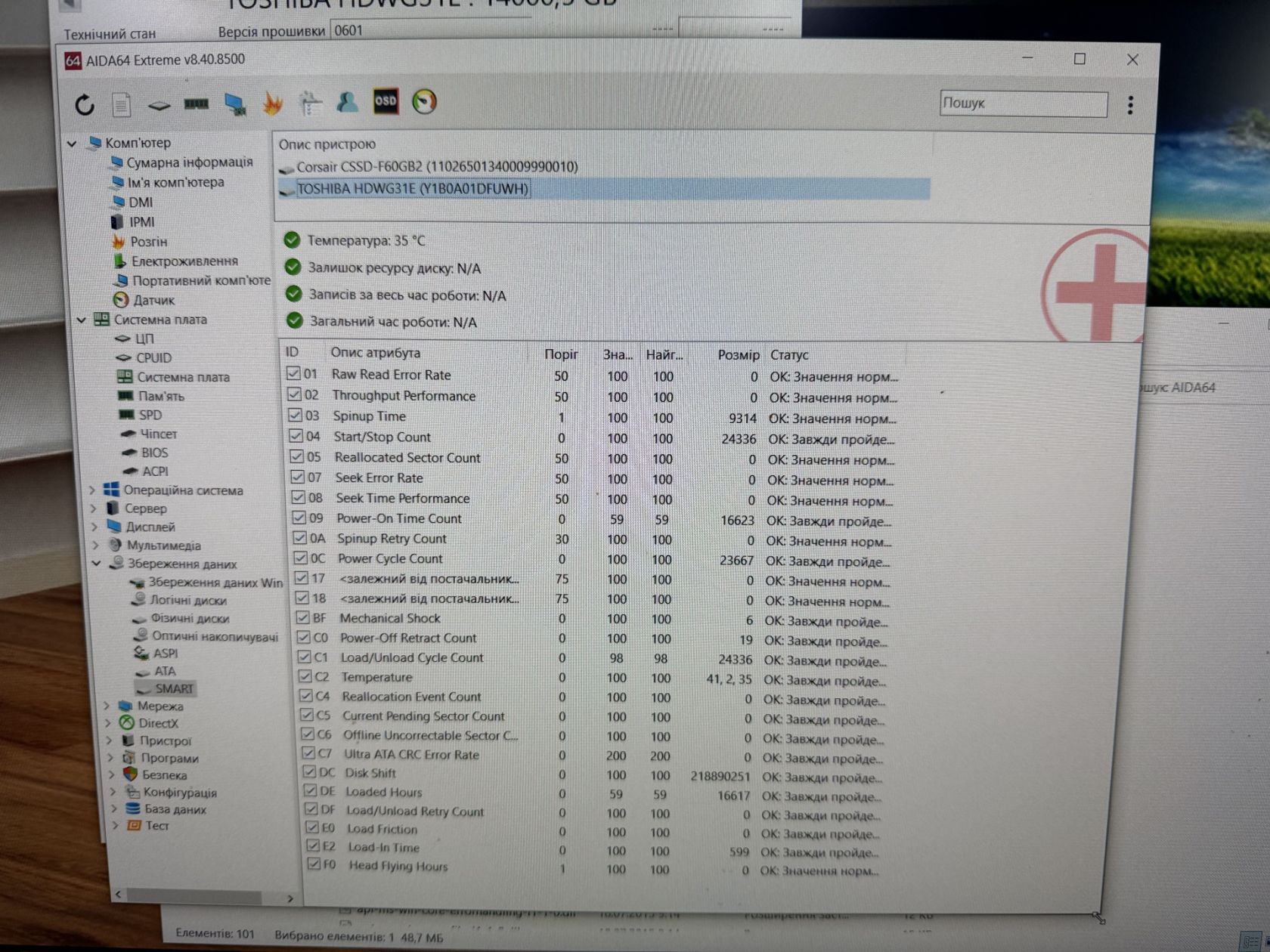Collapse the Комп'ютер tree node
Screen dimensions: 1270x952
coord(73,144)
